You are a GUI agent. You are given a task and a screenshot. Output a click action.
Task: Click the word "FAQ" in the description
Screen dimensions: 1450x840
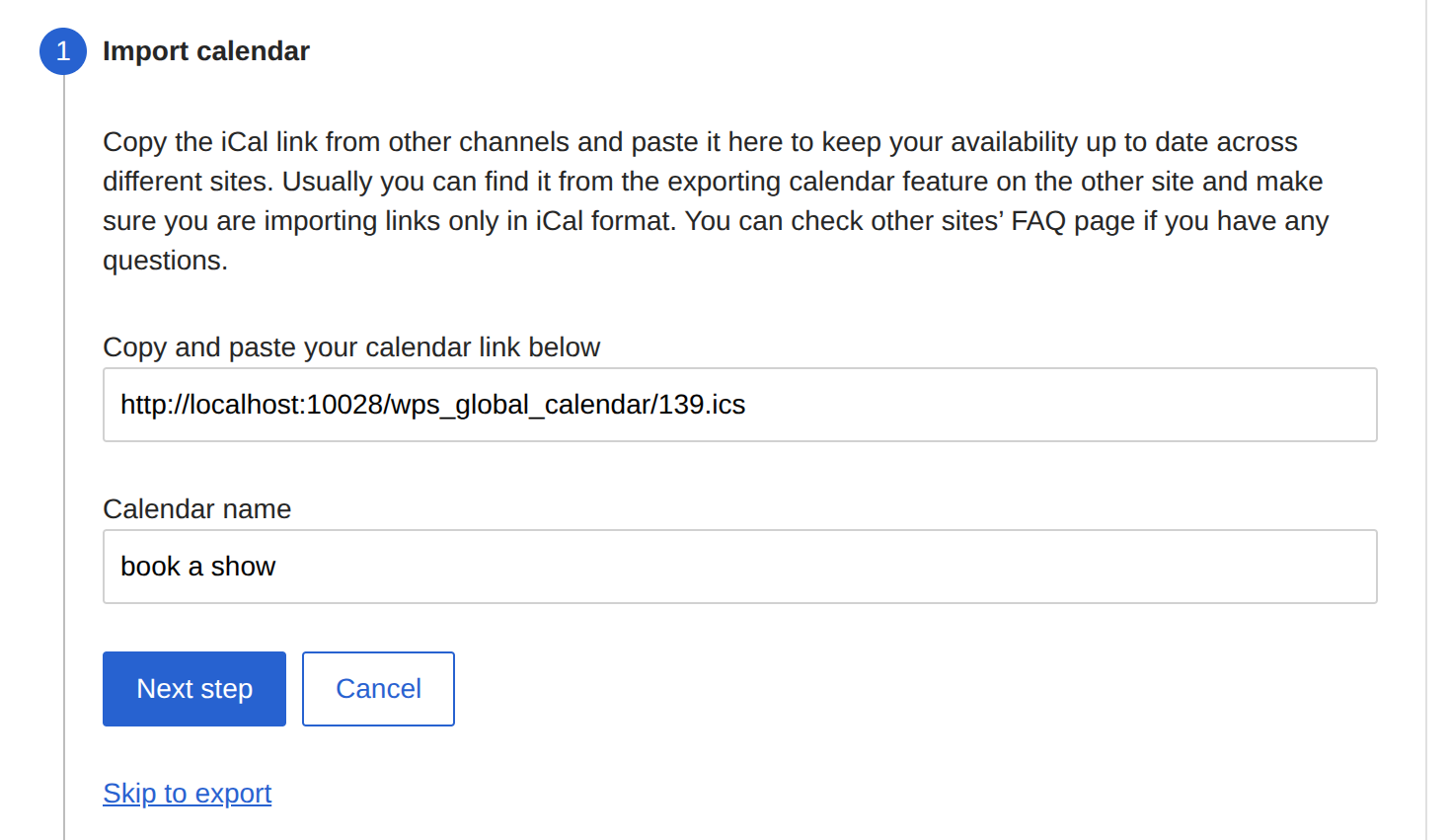pos(1037,221)
